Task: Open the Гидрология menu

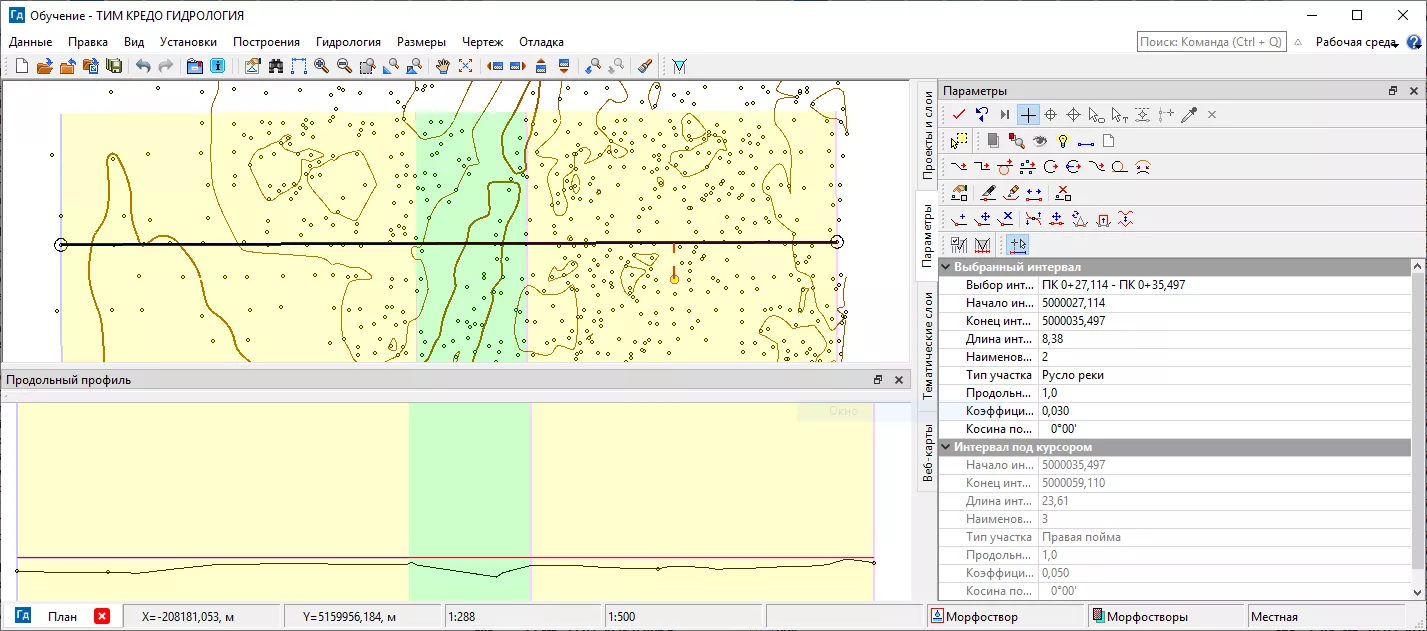Action: [348, 42]
